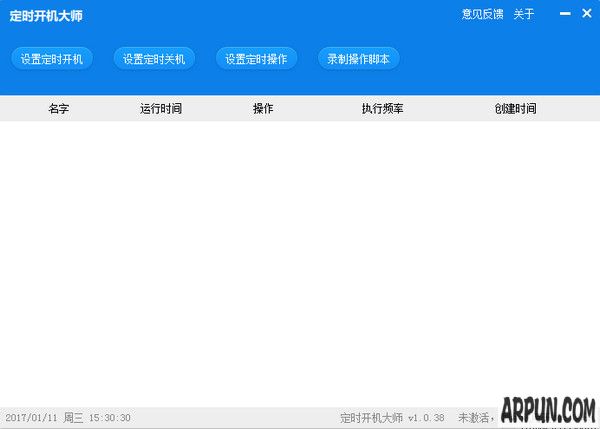Click the 创建时间 column header

tap(515, 109)
